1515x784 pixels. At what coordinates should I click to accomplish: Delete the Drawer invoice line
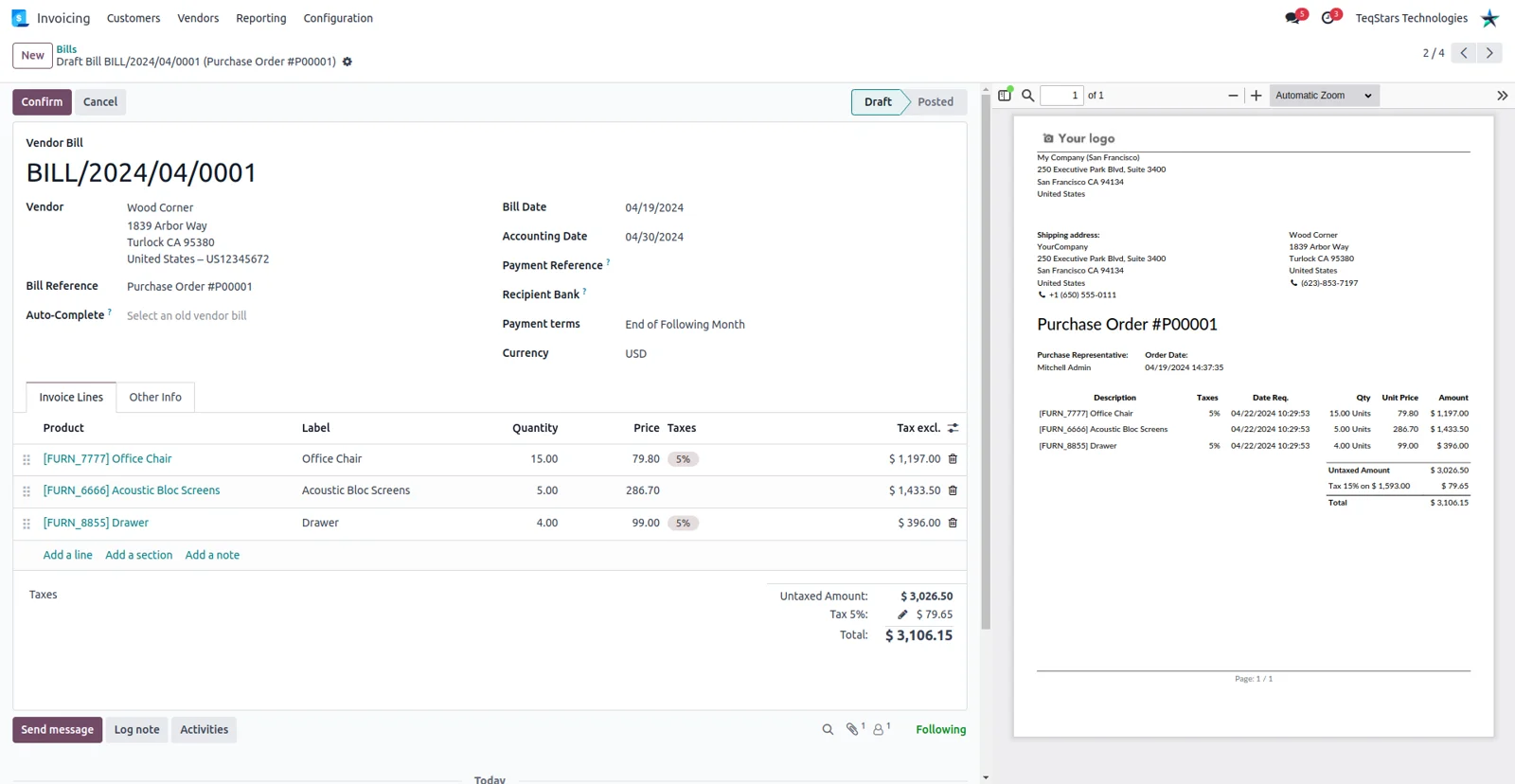953,523
